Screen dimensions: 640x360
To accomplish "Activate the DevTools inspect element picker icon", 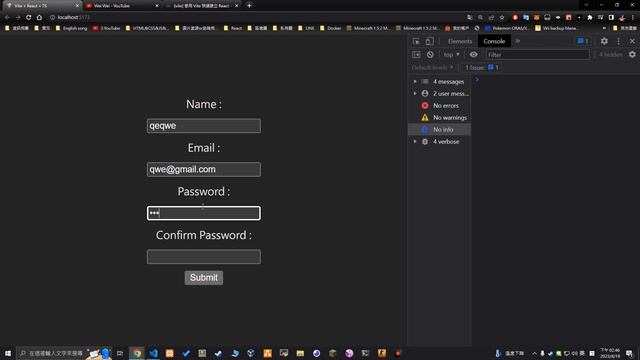I will click(416, 41).
